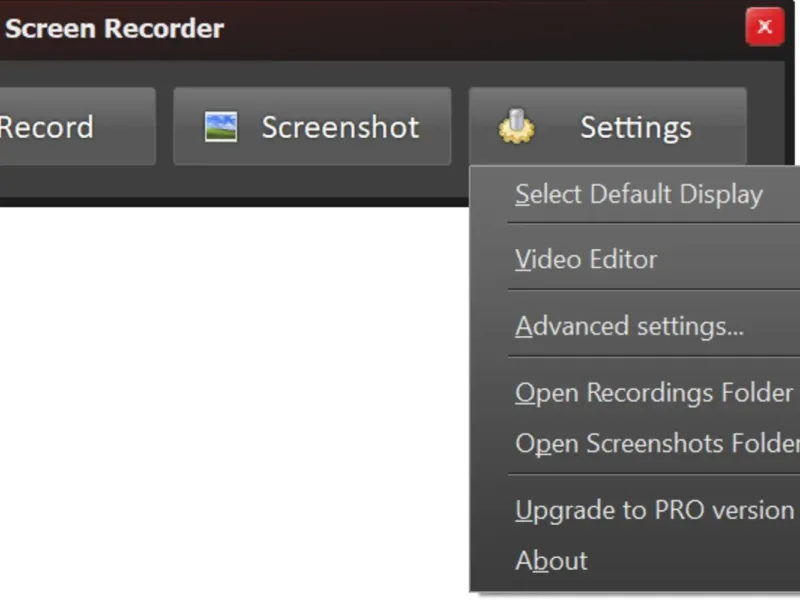
Task: Open the About menu item
Action: click(x=551, y=560)
